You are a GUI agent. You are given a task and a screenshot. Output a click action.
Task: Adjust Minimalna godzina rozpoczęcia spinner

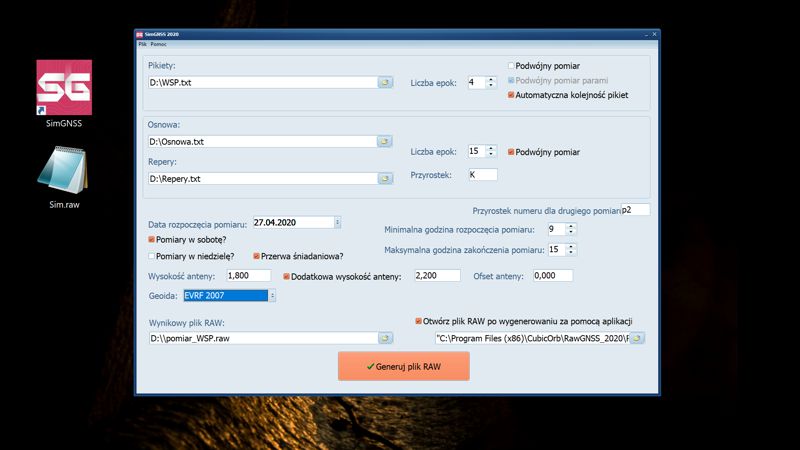[571, 230]
